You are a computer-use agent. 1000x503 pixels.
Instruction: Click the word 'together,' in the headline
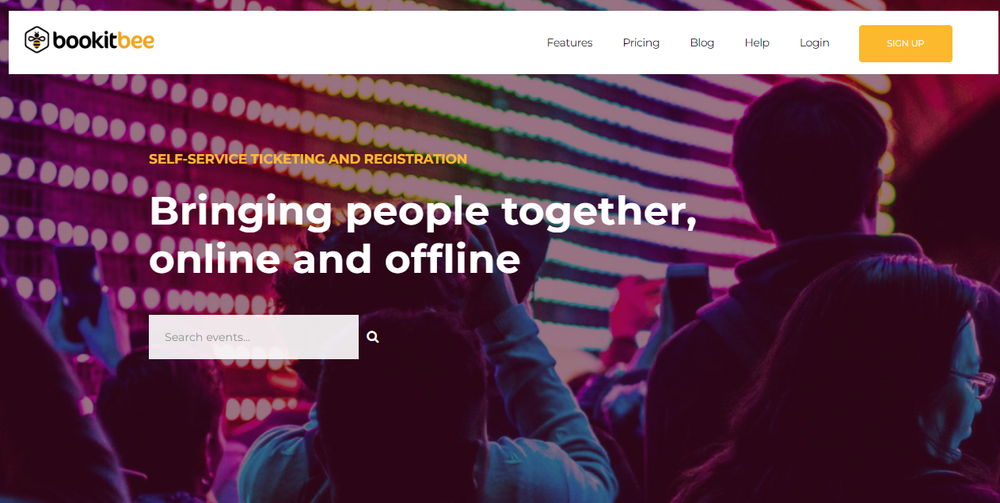point(599,212)
